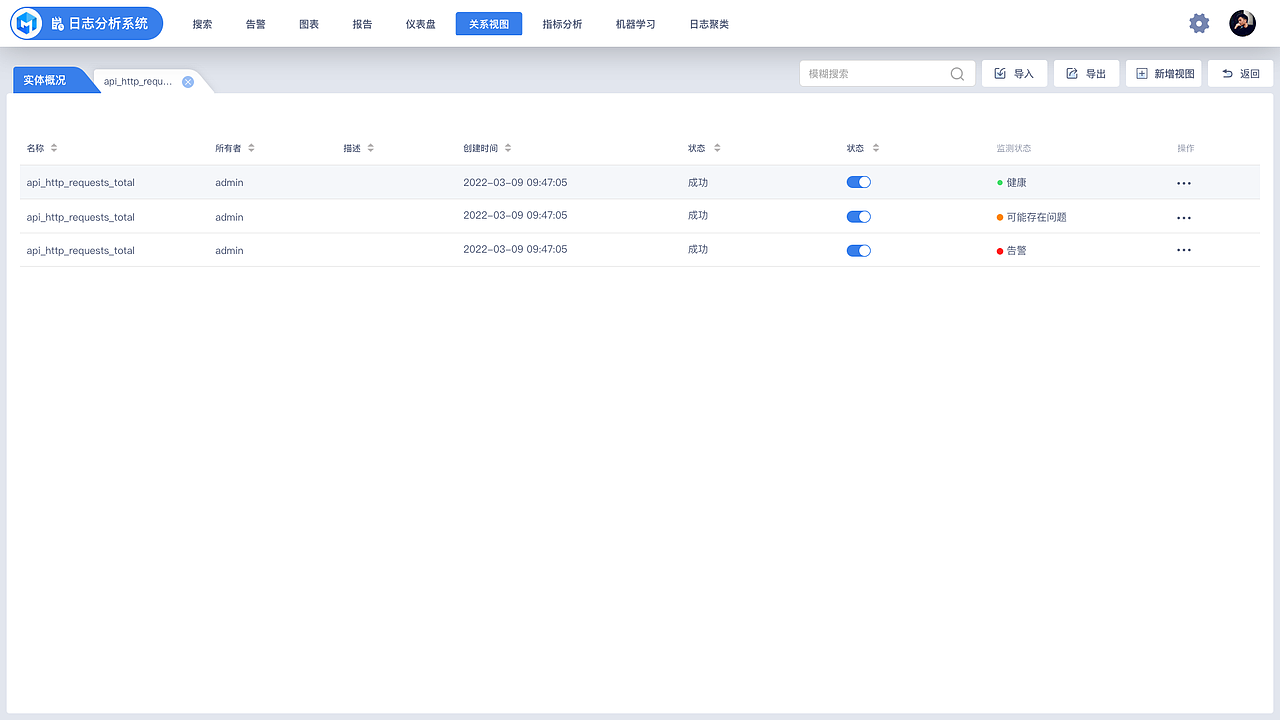
Task: Click inside the 模糊搜索 input field
Action: click(x=870, y=73)
